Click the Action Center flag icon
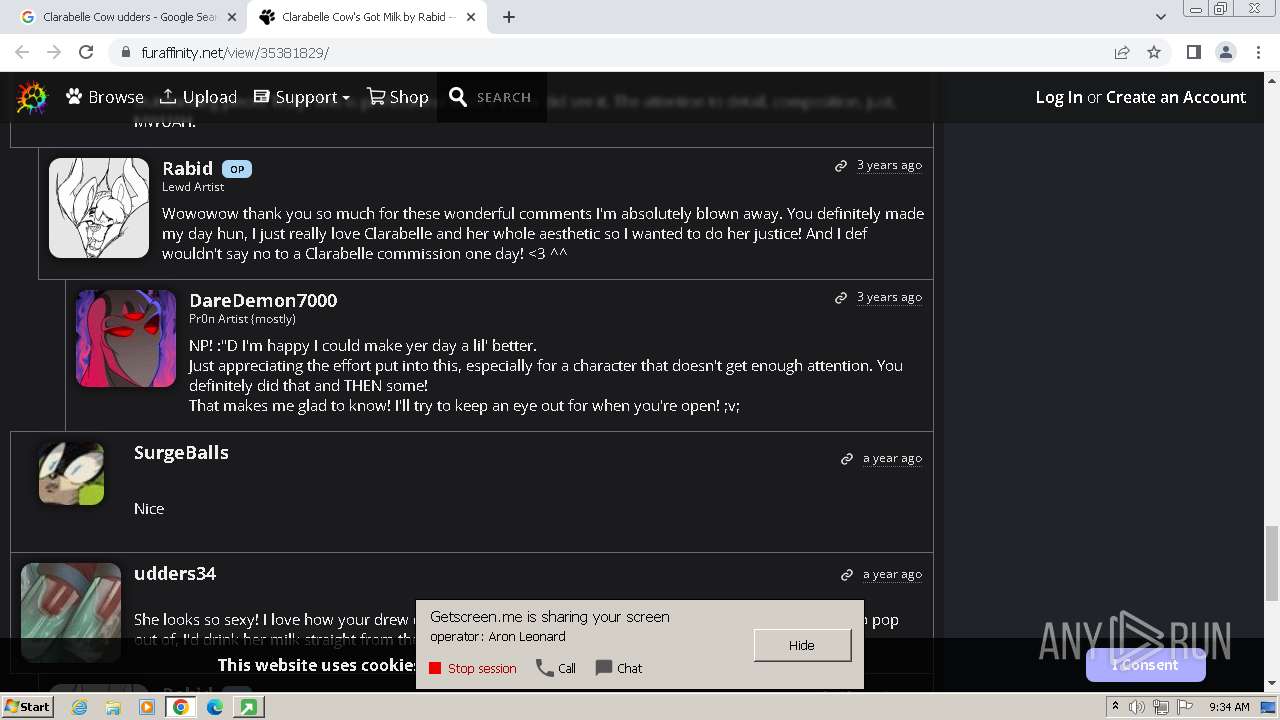 coord(1183,707)
